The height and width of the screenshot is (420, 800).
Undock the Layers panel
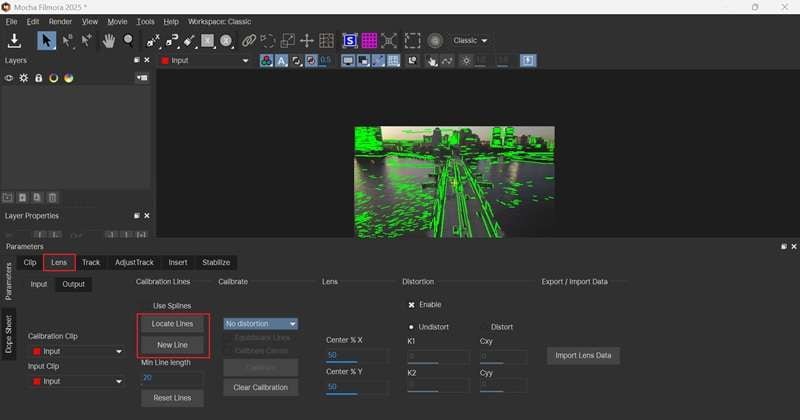(137, 60)
